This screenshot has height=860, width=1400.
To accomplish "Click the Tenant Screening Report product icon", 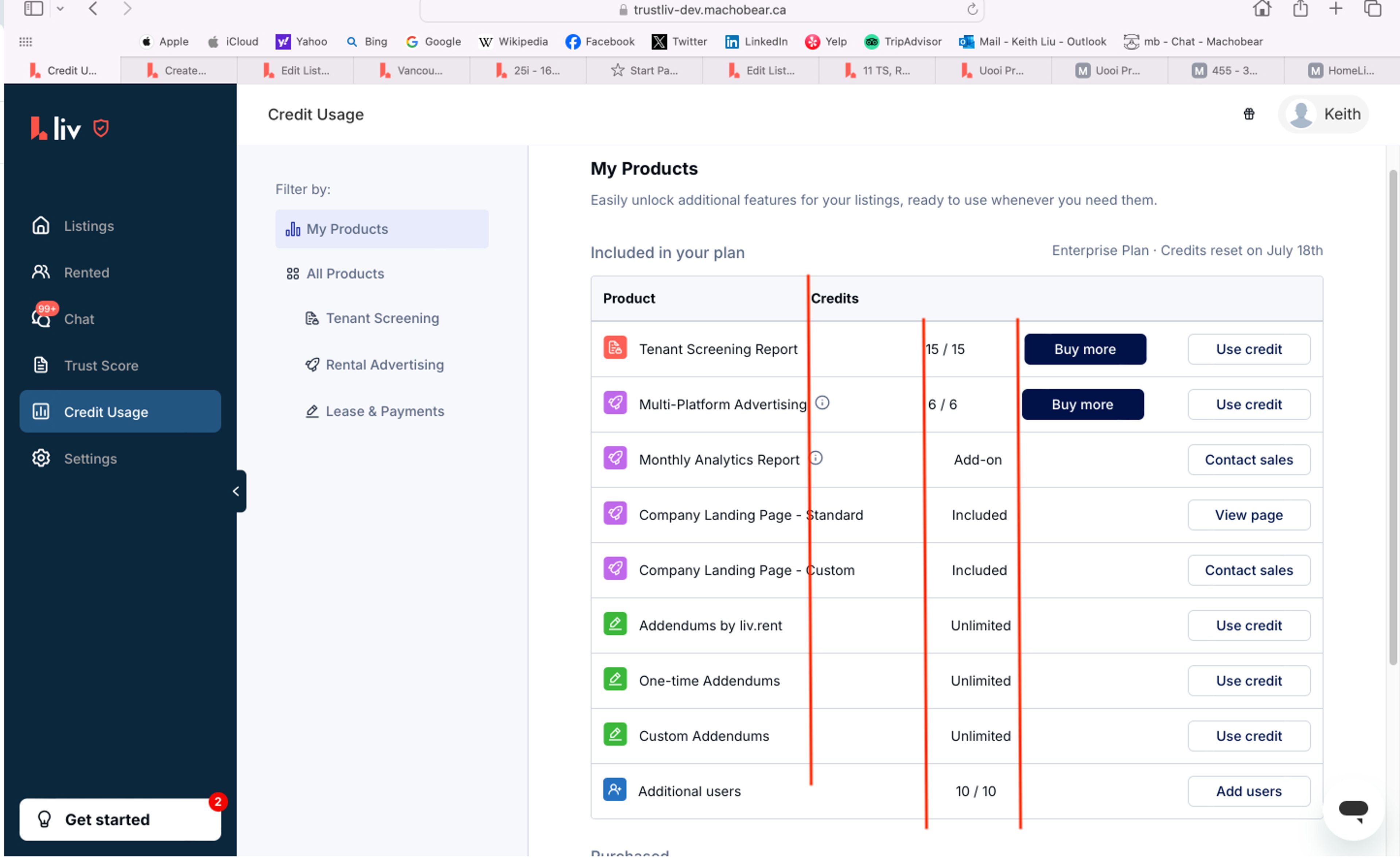I will coord(615,348).
